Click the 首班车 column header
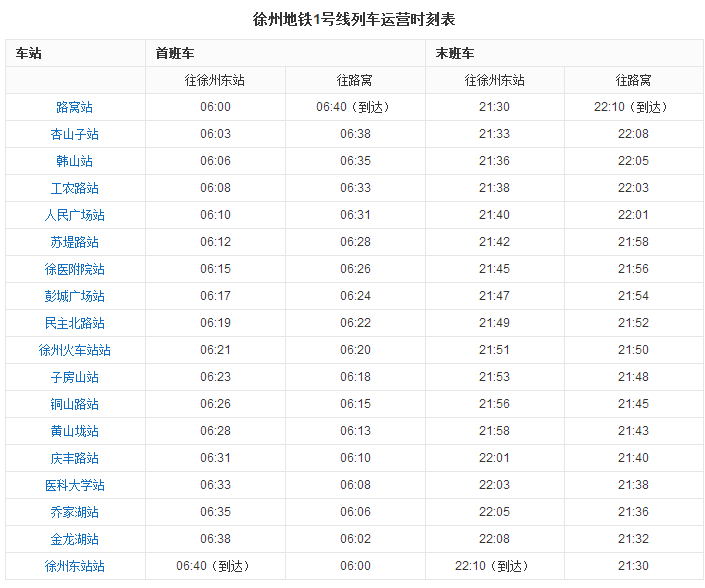The width and height of the screenshot is (705, 588). click(x=175, y=53)
